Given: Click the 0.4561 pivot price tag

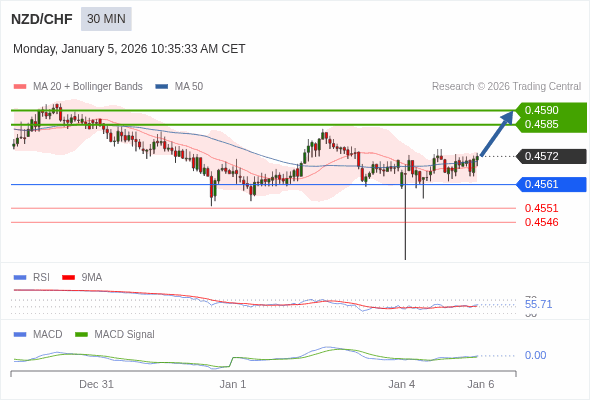Looking at the screenshot, I should [552, 184].
